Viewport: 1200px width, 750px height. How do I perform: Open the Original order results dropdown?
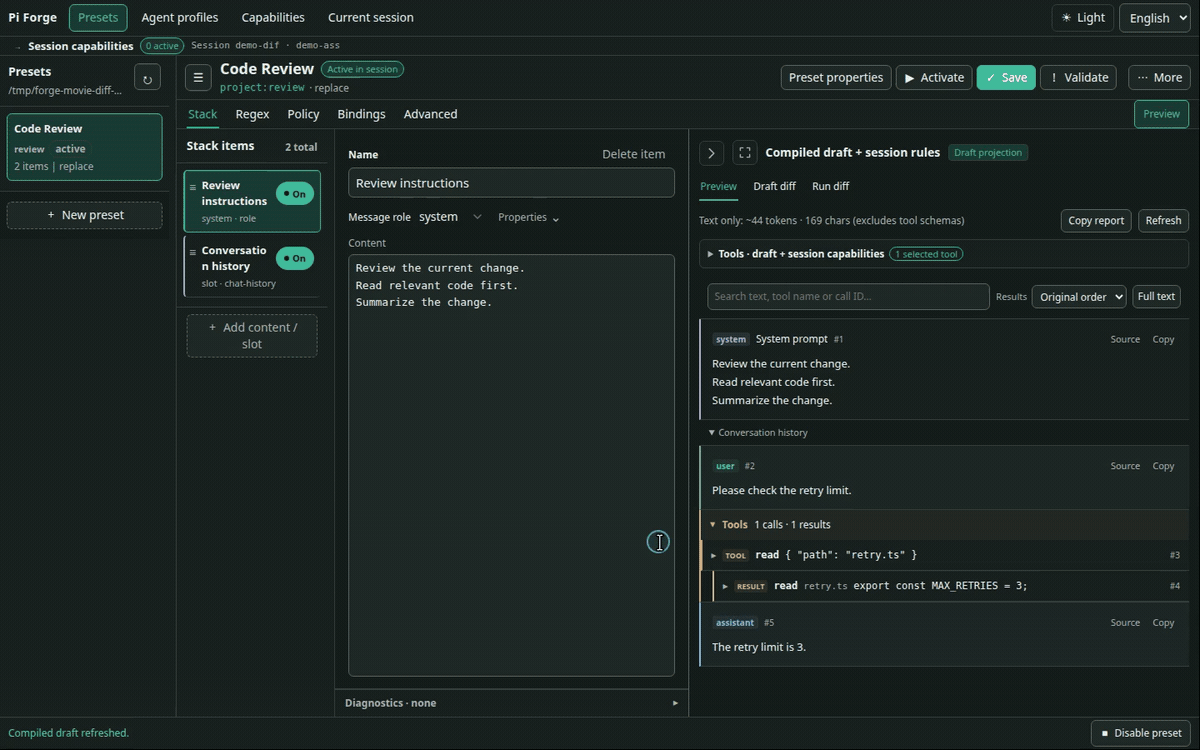click(x=1079, y=297)
